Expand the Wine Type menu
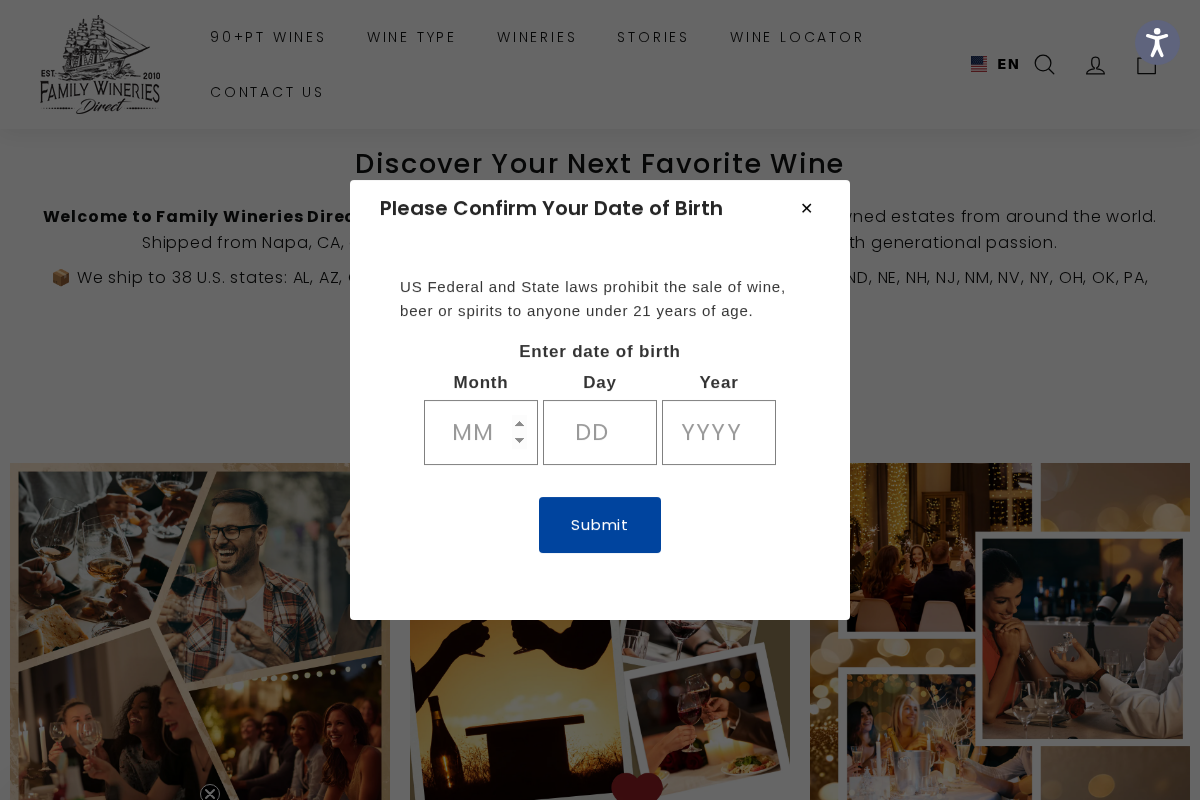The image size is (1200, 800). click(x=411, y=37)
